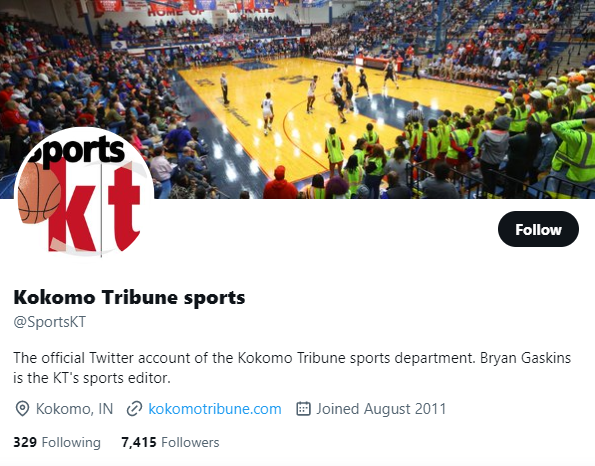This screenshot has width=595, height=466.
Task: Click the basketball graphic in the avatar
Action: pyautogui.click(x=38, y=193)
